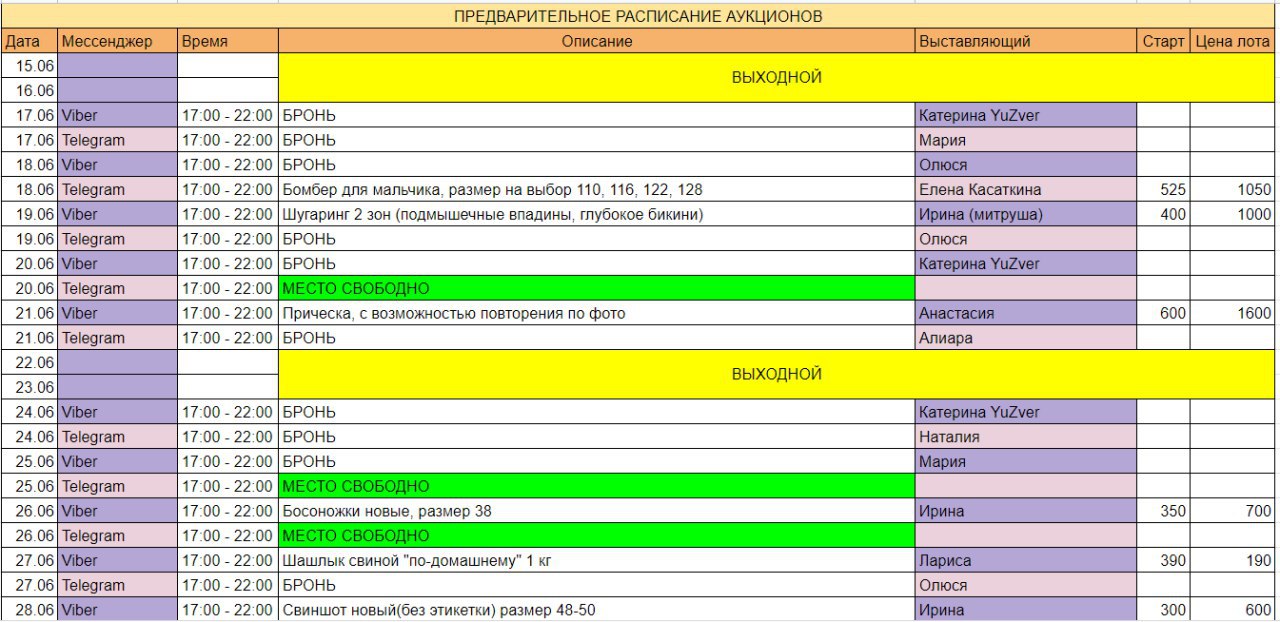This screenshot has width=1280, height=622.
Task: Click the Viber cell in the 21.06 row
Action: point(117,313)
